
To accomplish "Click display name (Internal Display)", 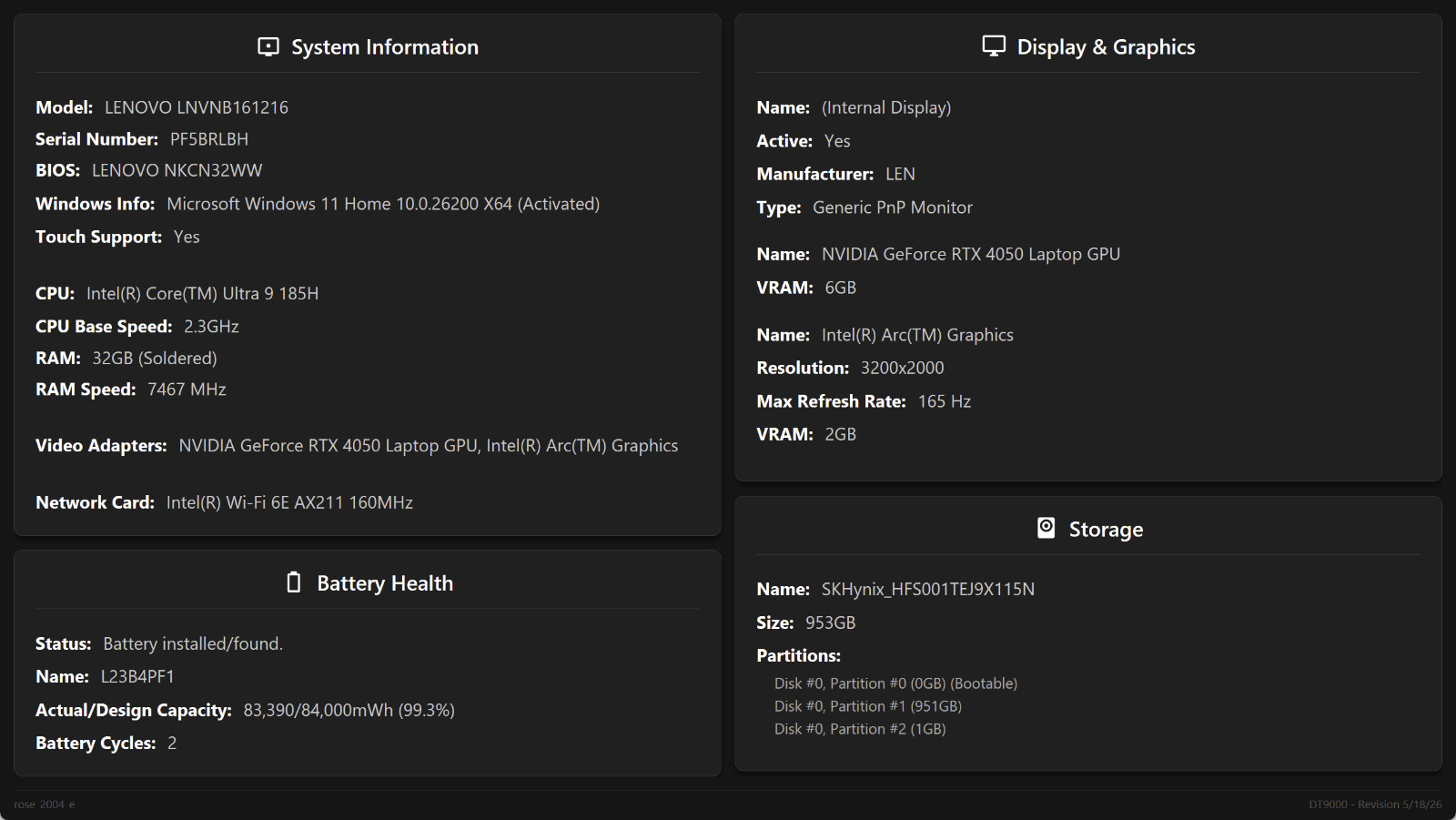I will pyautogui.click(x=886, y=108).
